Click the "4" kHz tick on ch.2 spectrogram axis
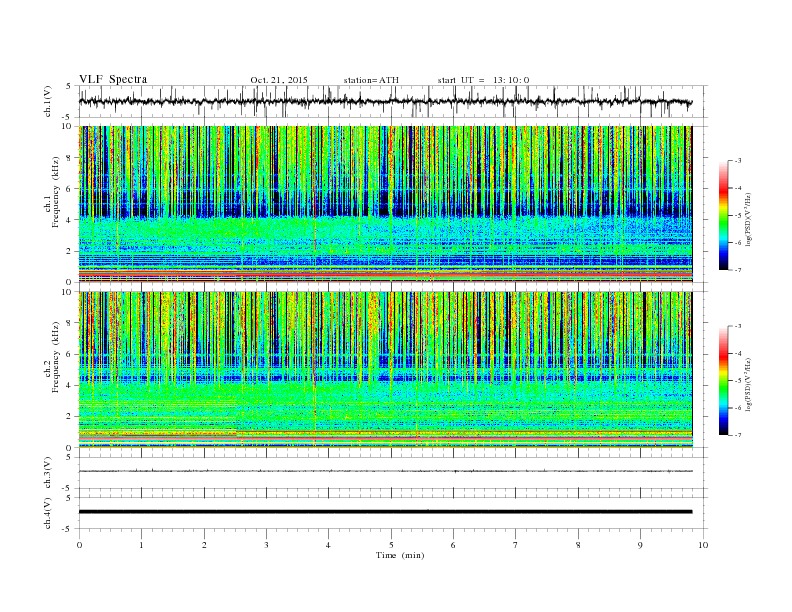The height and width of the screenshot is (612, 792). coord(70,385)
